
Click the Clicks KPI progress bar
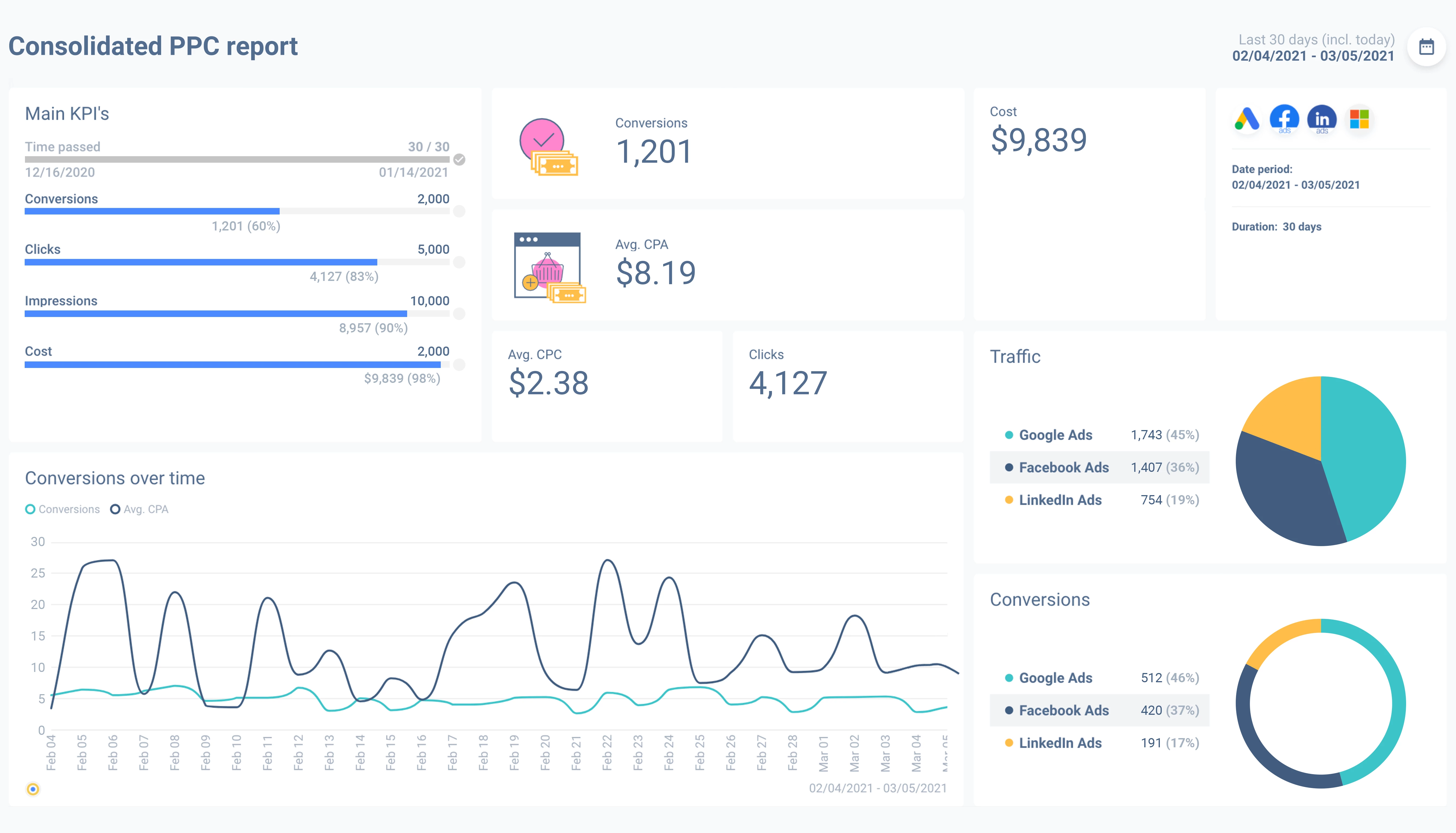(x=237, y=262)
